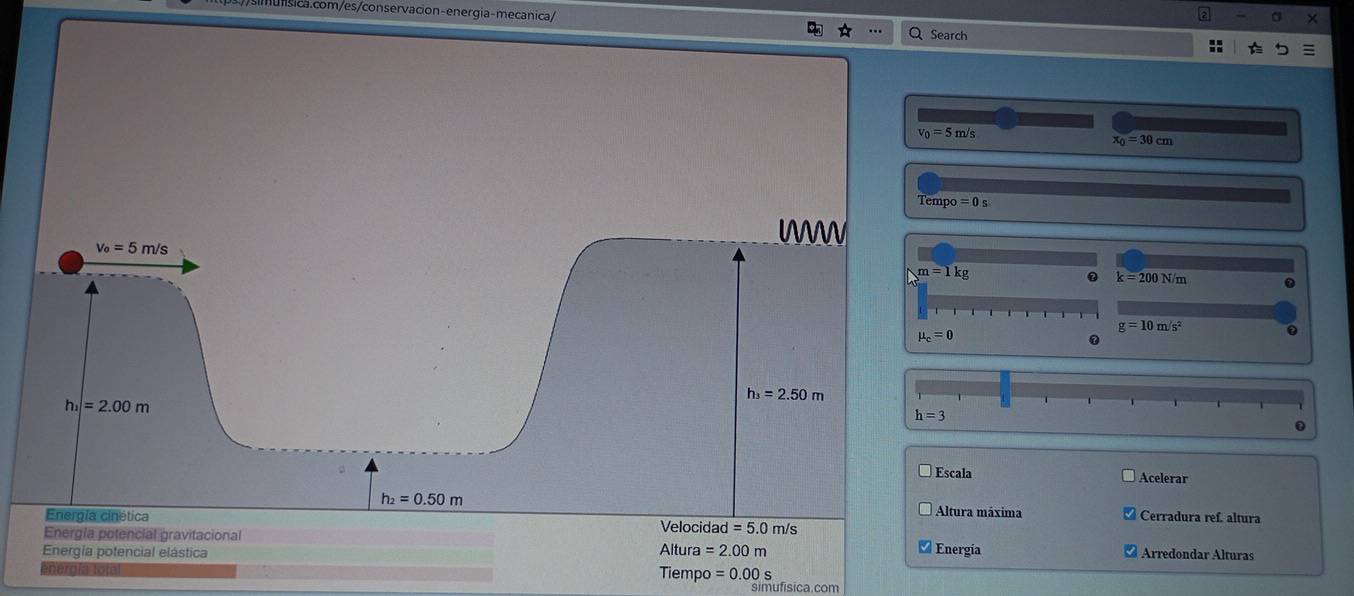
Task: Click the undo arrow icon in the toolbar
Action: click(1281, 47)
